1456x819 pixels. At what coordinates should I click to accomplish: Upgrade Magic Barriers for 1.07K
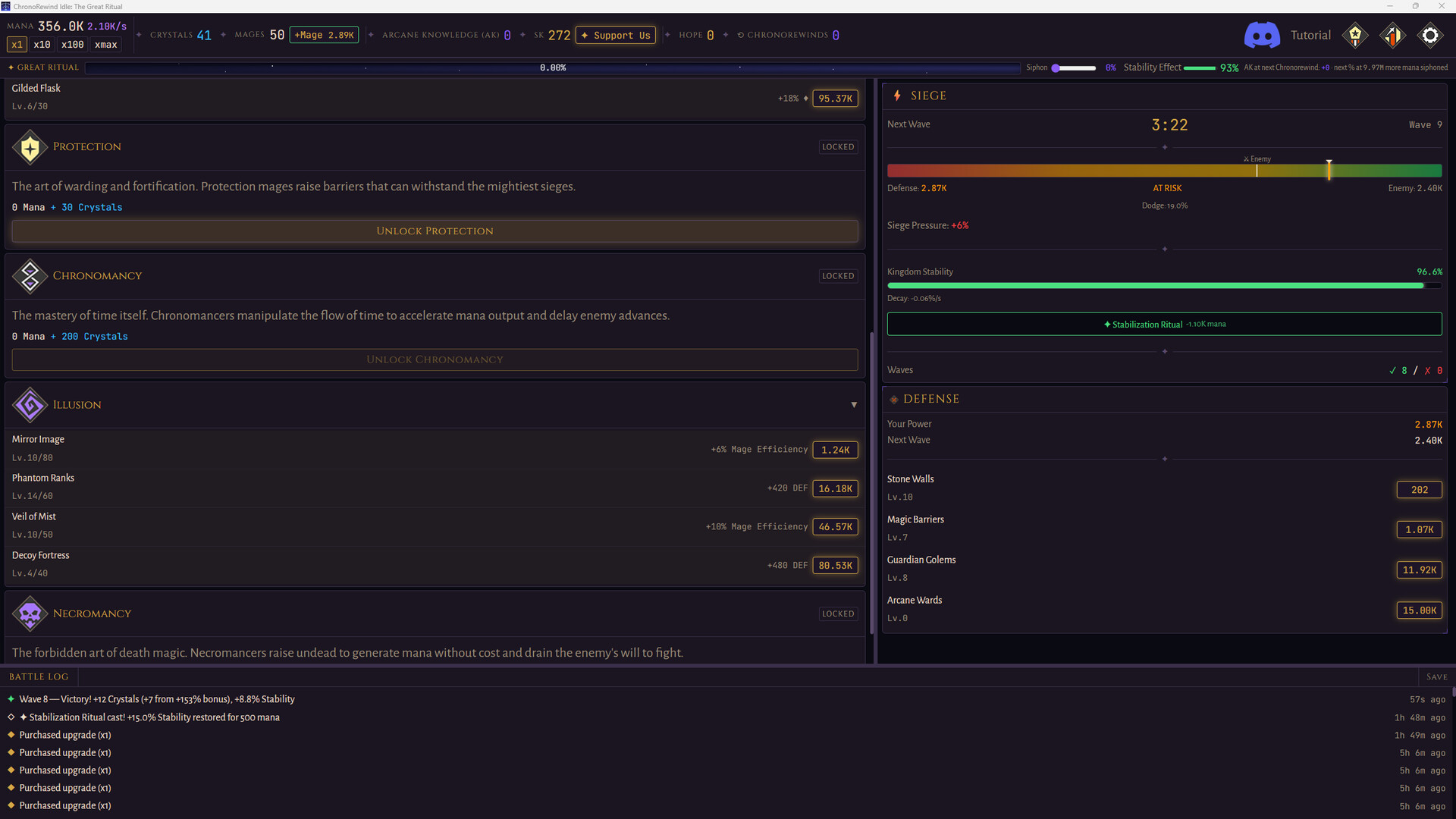click(x=1419, y=530)
